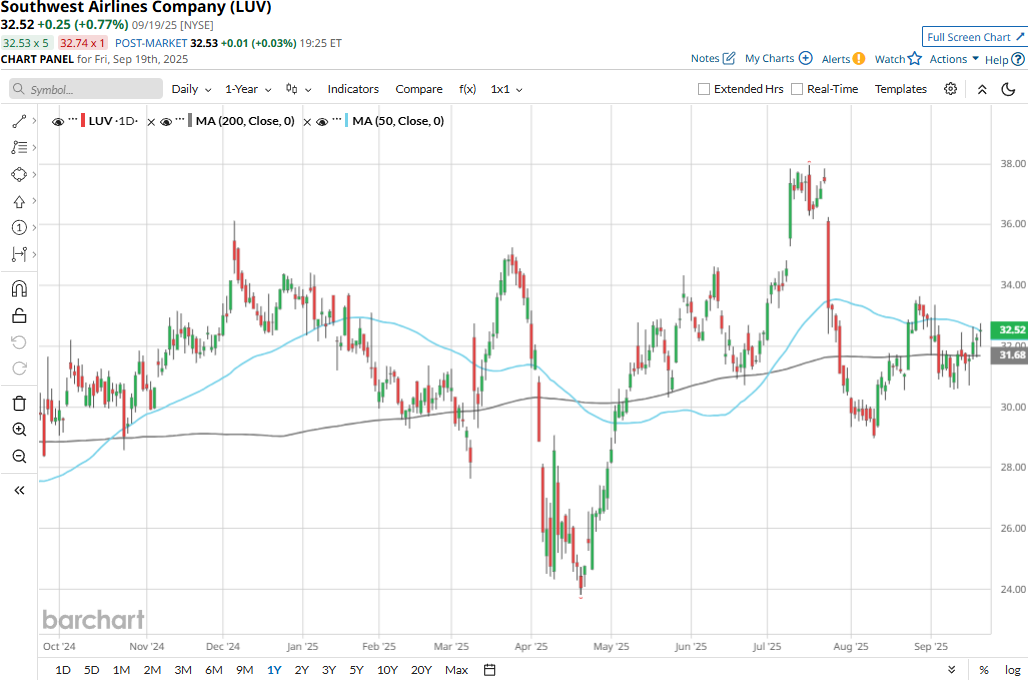Open the candlestick chart type selector
This screenshot has height=680, width=1028.
(298, 89)
